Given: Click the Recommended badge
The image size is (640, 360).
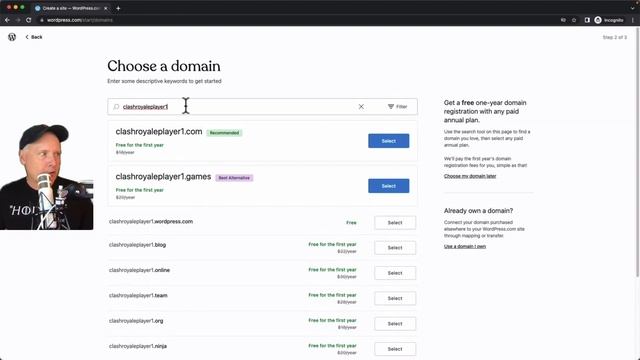Looking at the screenshot, I should click(224, 133).
